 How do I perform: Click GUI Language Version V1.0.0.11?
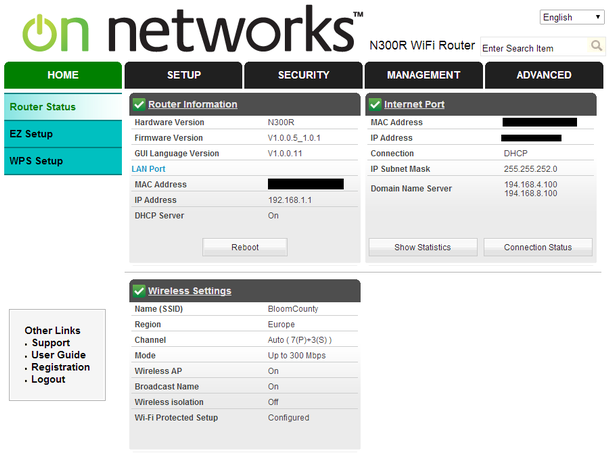coord(285,153)
